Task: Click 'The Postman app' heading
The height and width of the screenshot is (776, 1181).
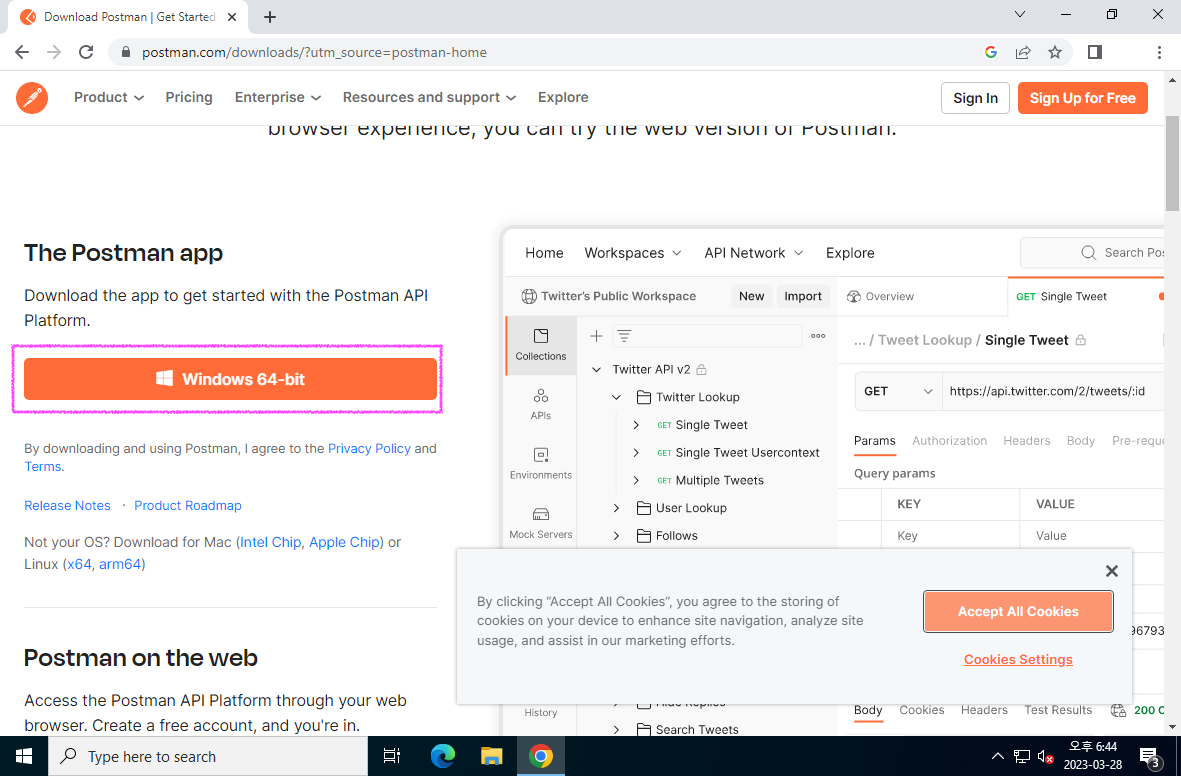Action: pyautogui.click(x=124, y=252)
